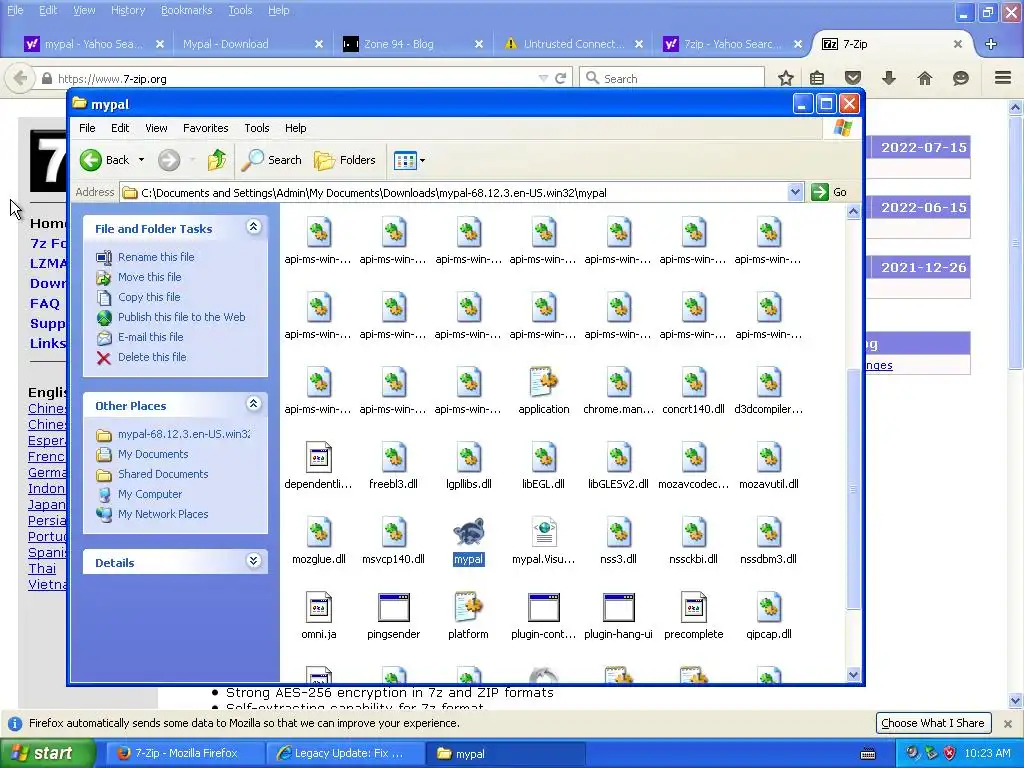Click the explorer Search toolbar button
The image size is (1024, 768).
coord(272,160)
